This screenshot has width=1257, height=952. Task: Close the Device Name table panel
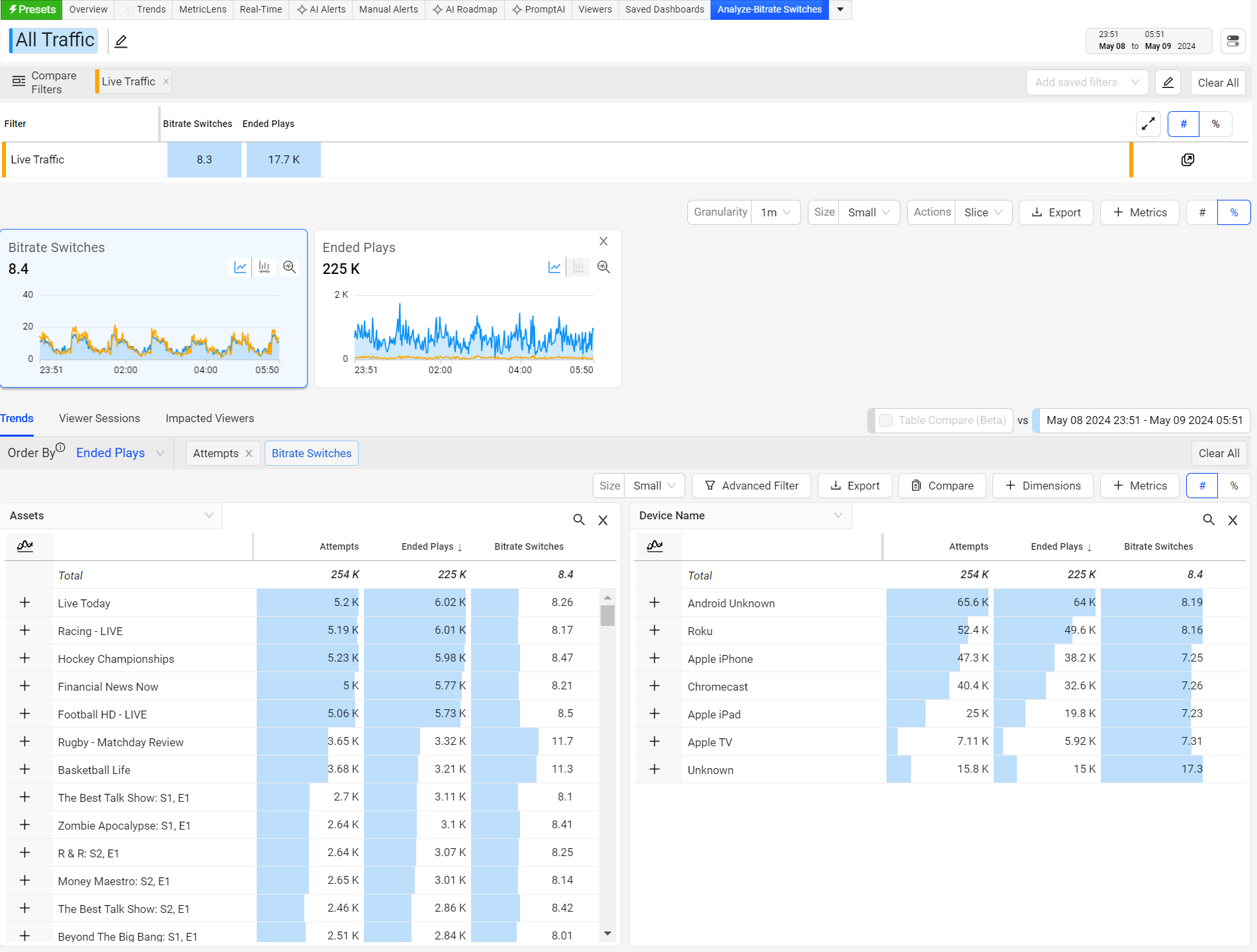(1233, 520)
